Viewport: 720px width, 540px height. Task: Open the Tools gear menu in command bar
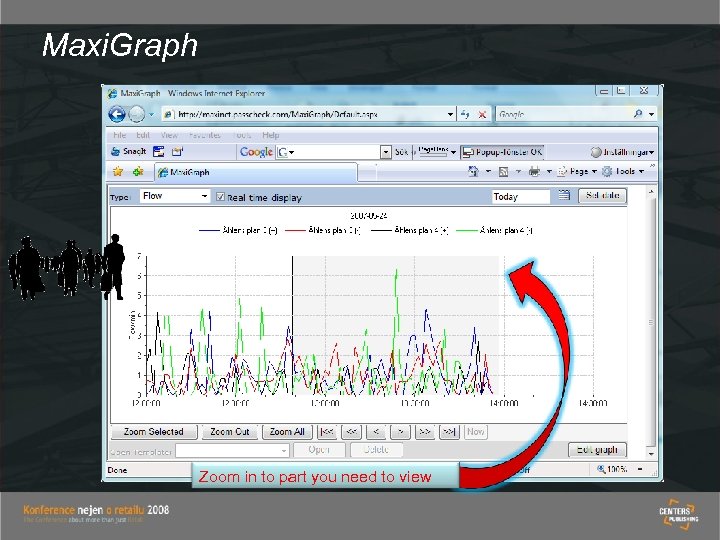(x=623, y=171)
